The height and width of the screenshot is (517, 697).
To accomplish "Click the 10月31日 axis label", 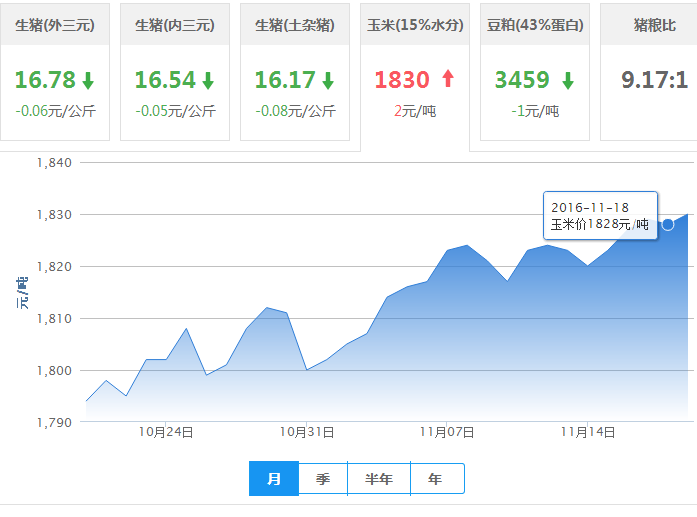I will pos(307,432).
